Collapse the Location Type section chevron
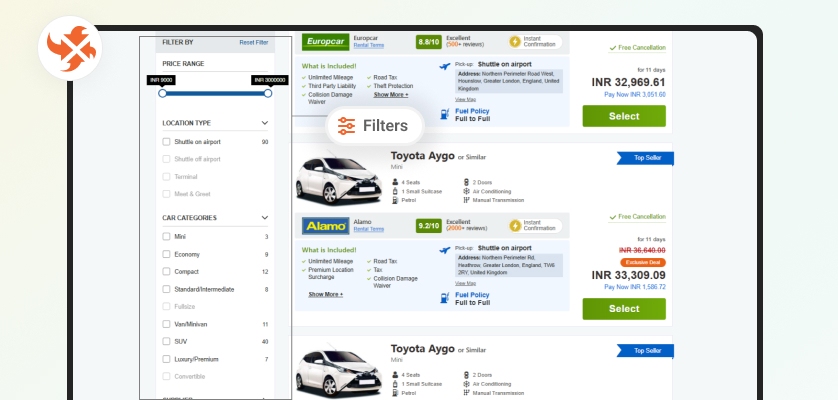The image size is (838, 400). (x=265, y=123)
